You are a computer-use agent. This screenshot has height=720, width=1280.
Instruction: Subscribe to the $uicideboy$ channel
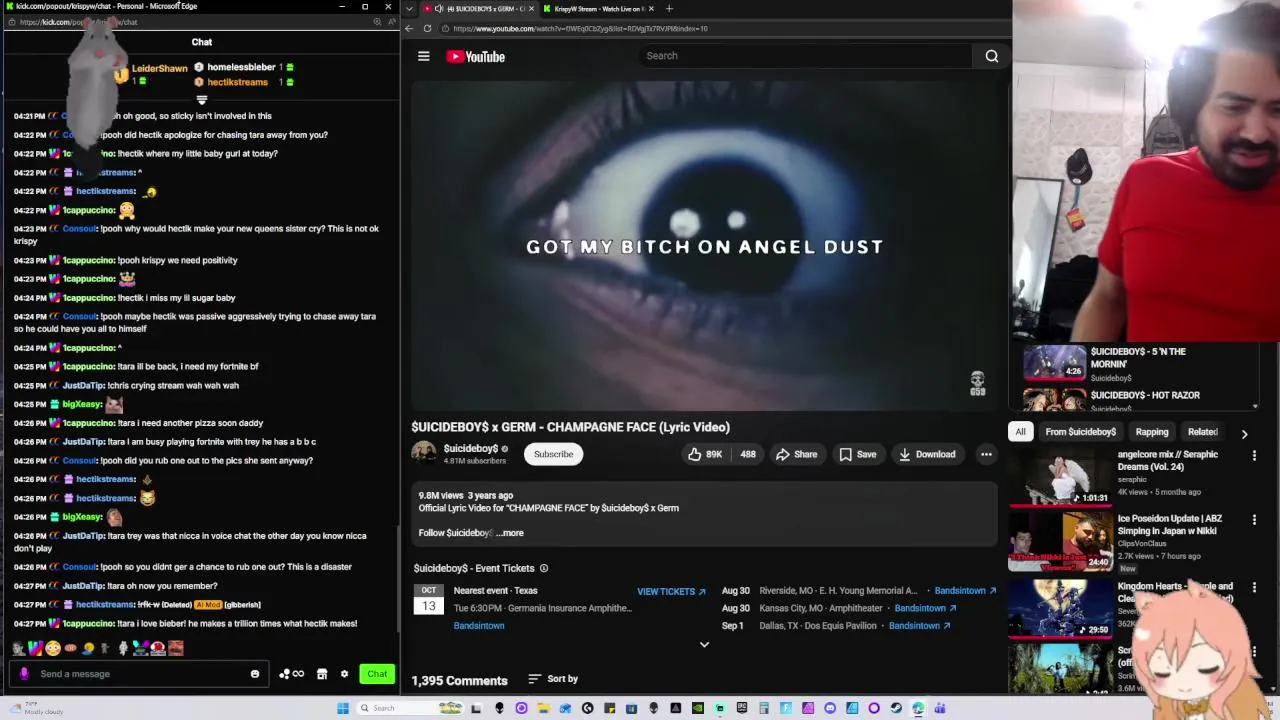pos(553,454)
